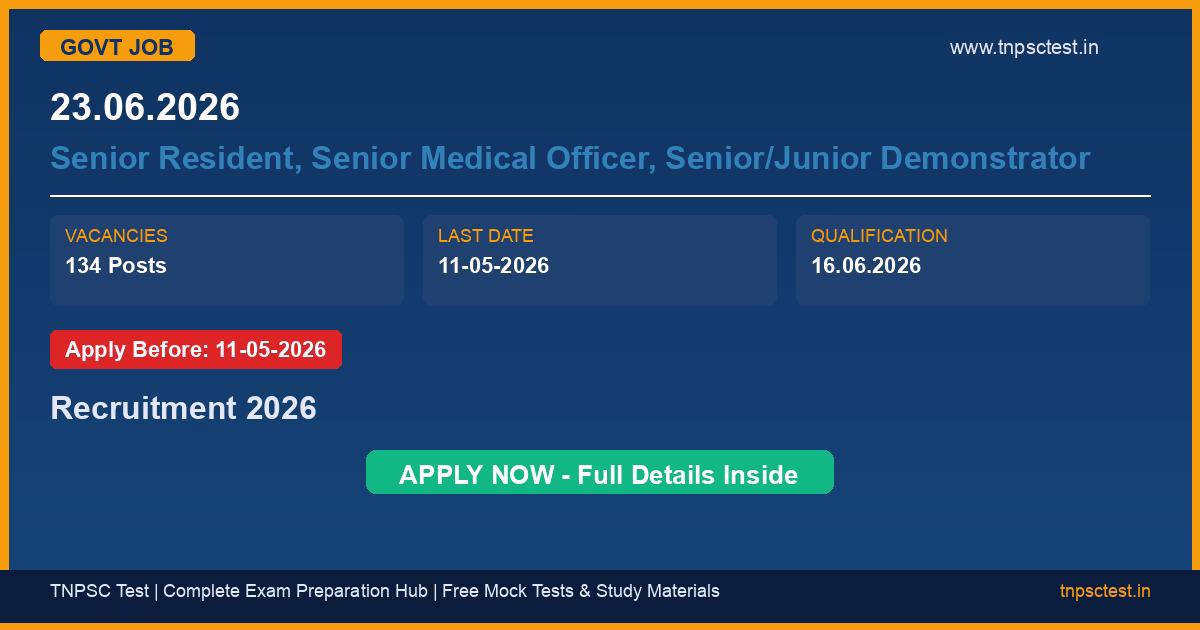Click the white divider line below job title
Image resolution: width=1200 pixels, height=630 pixels.
pos(600,196)
